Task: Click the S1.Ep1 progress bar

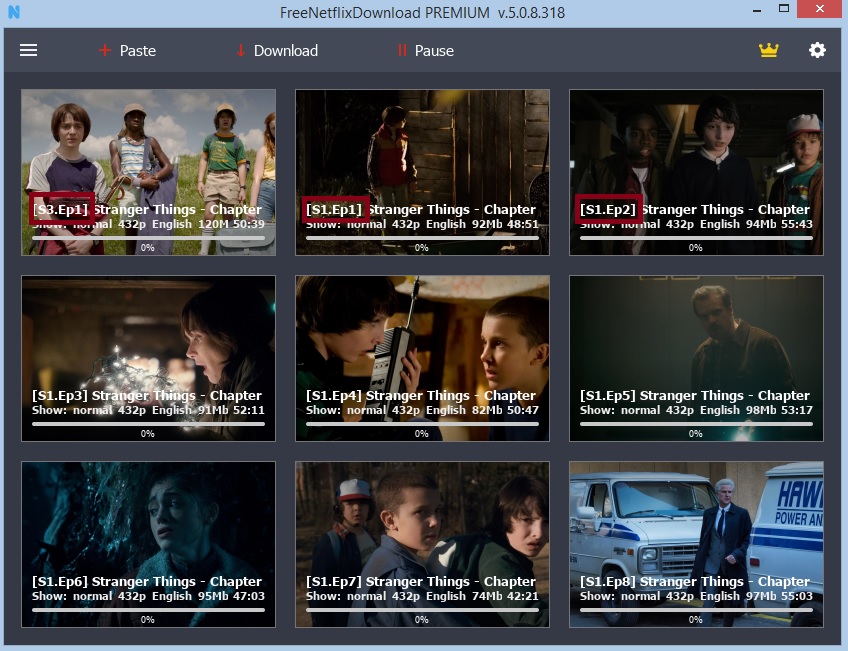Action: [x=422, y=238]
